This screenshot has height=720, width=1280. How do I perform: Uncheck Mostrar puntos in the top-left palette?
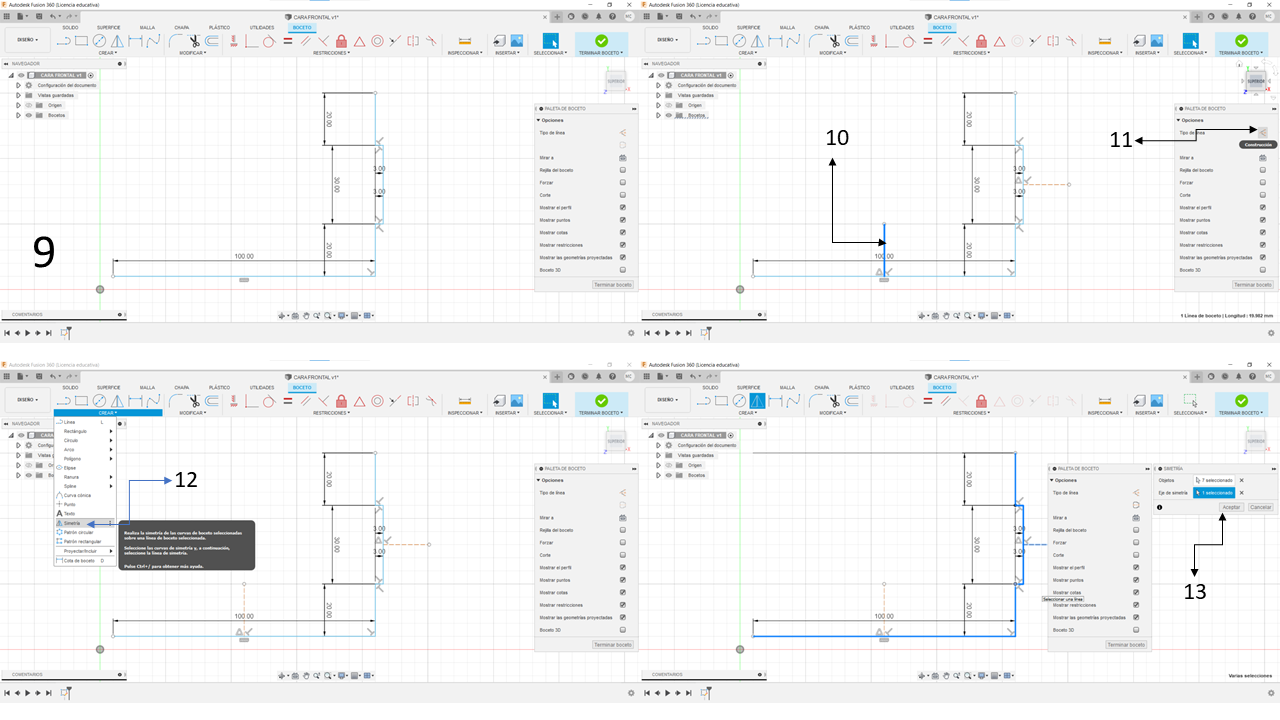click(x=622, y=220)
